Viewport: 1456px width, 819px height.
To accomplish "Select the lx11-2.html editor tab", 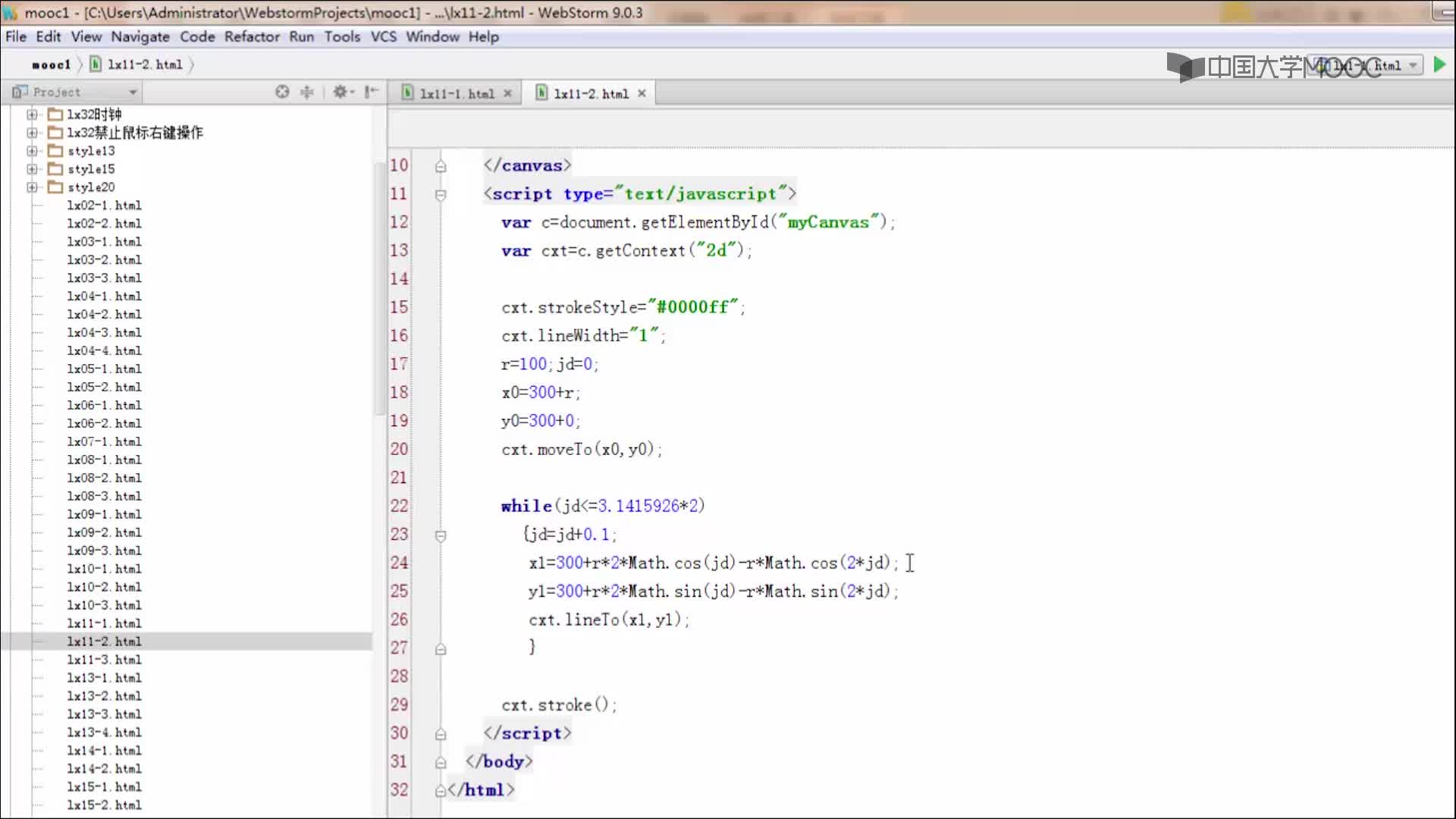I will click(591, 93).
